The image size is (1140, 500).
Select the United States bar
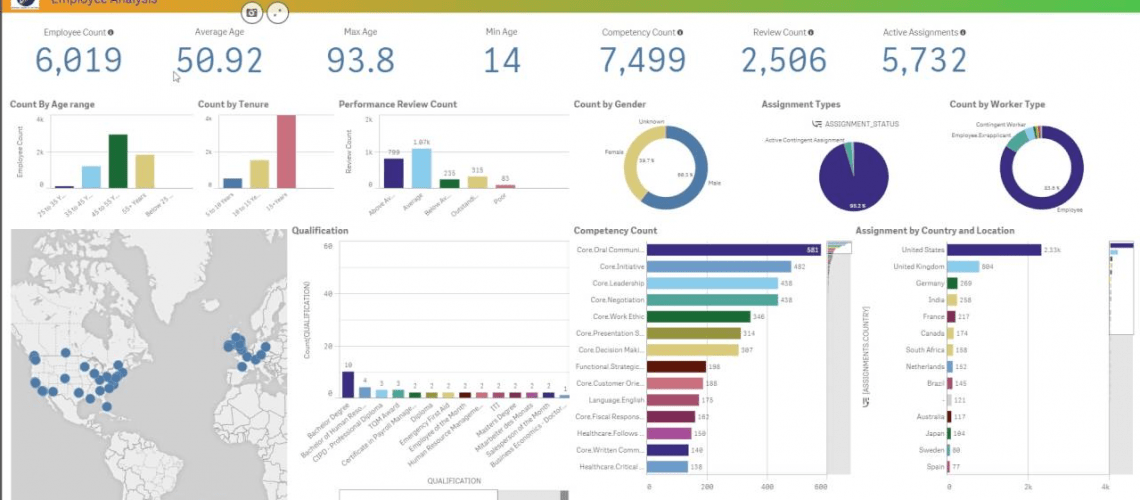pyautogui.click(x=994, y=250)
